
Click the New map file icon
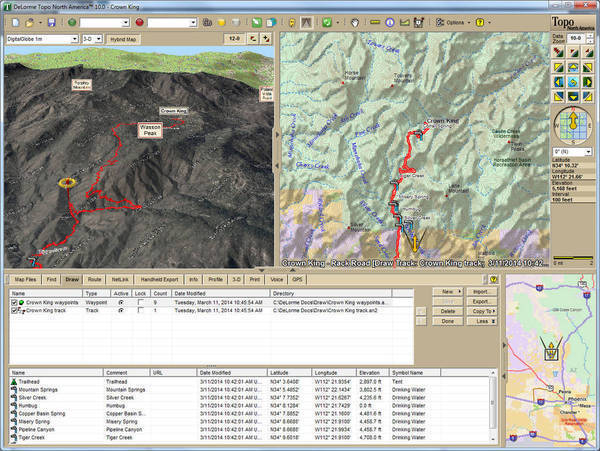(x=16, y=23)
